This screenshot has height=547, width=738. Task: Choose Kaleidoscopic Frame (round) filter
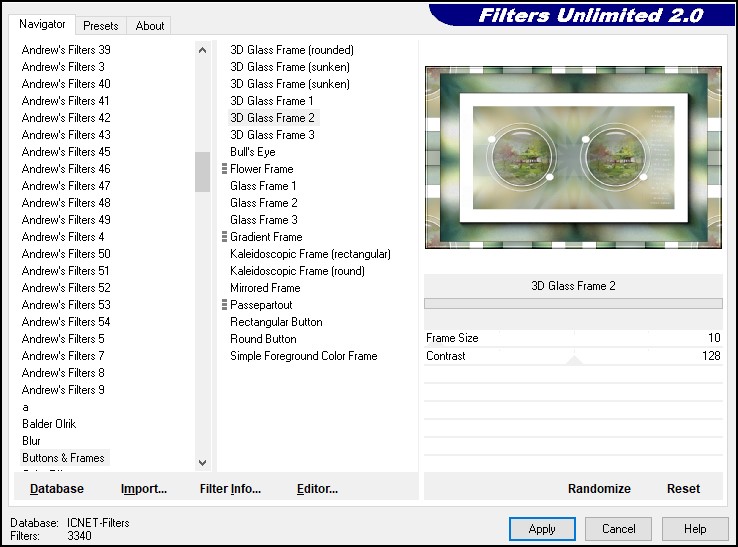297,271
